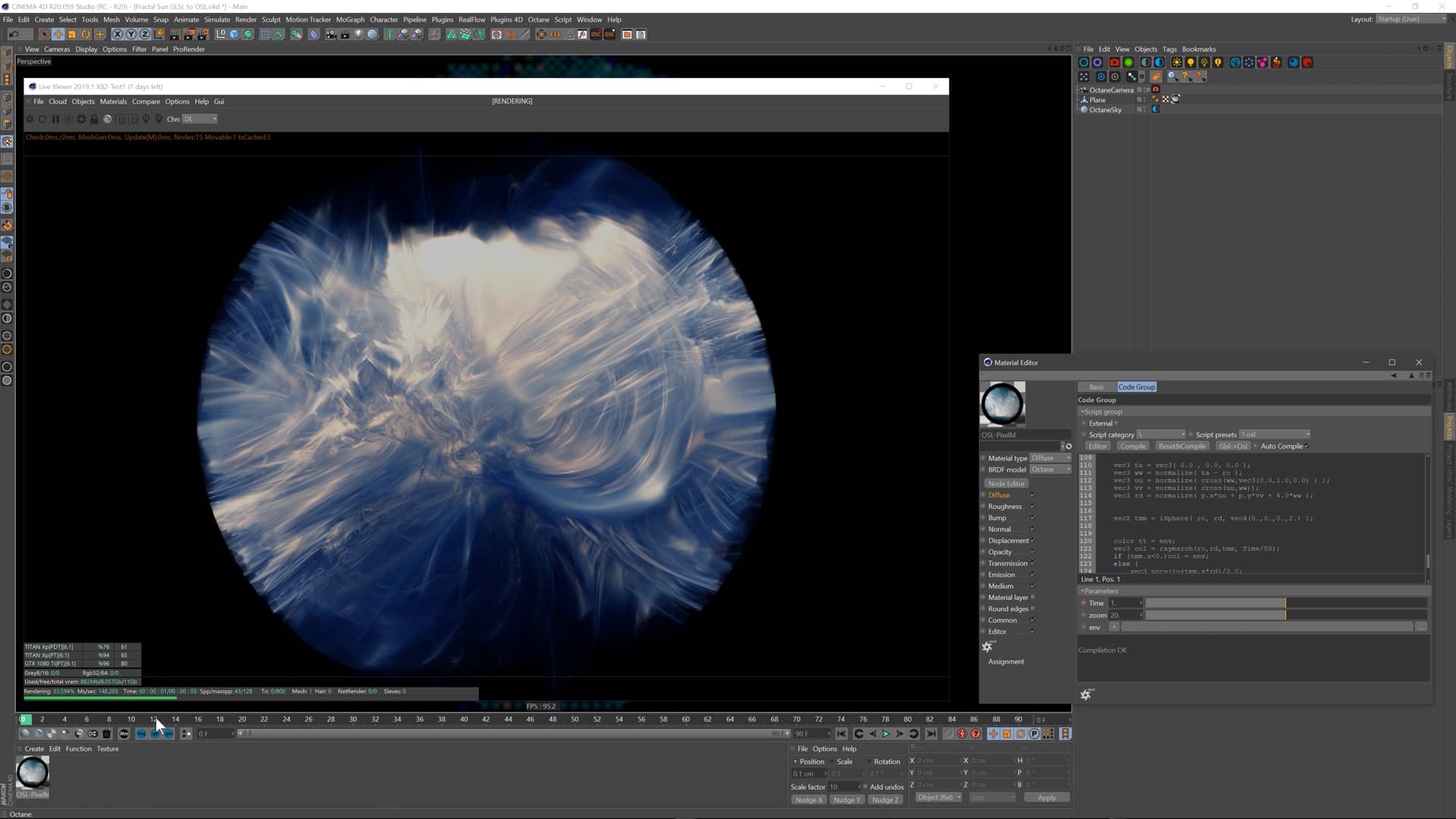1456x819 pixels.
Task: Click the Apply button in texture coordinates panel
Action: [1046, 797]
